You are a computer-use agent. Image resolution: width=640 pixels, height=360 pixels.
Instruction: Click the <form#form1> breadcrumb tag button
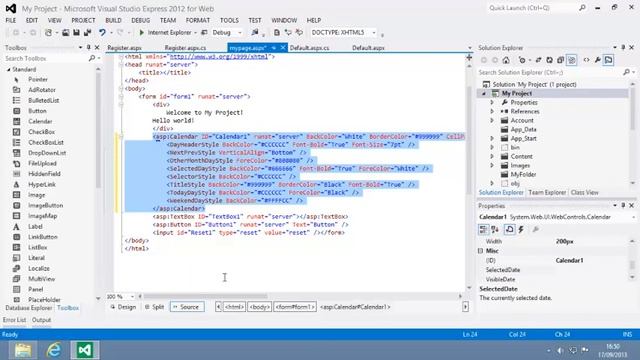tap(295, 307)
